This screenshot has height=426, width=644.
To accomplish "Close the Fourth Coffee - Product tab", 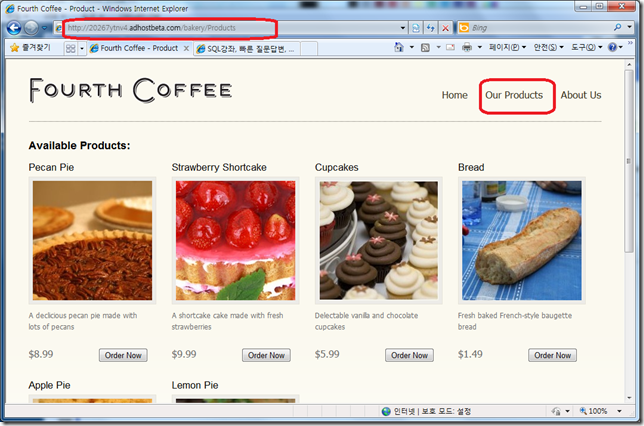I will point(186,48).
